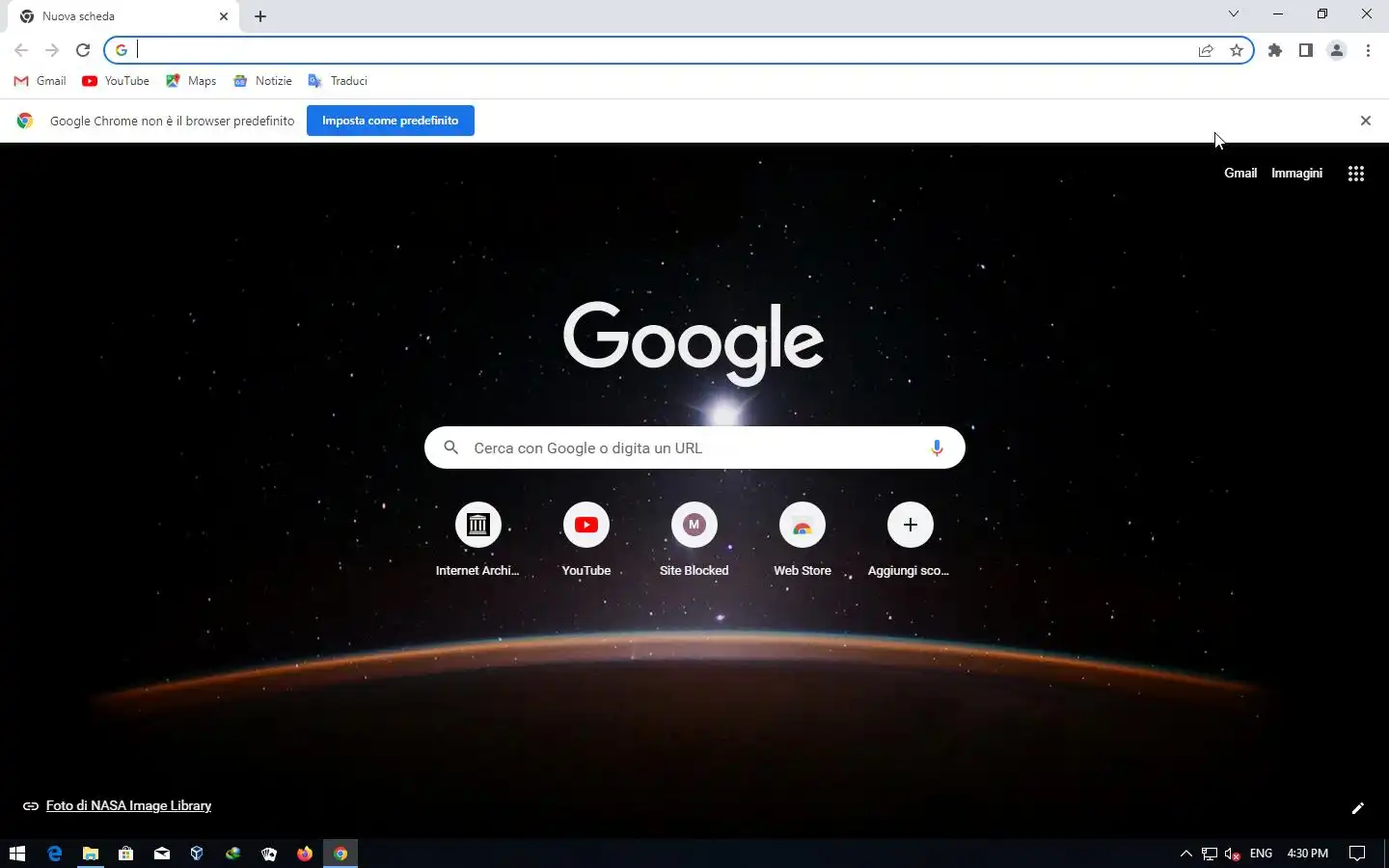Open File Explorer from taskbar

coord(91,854)
